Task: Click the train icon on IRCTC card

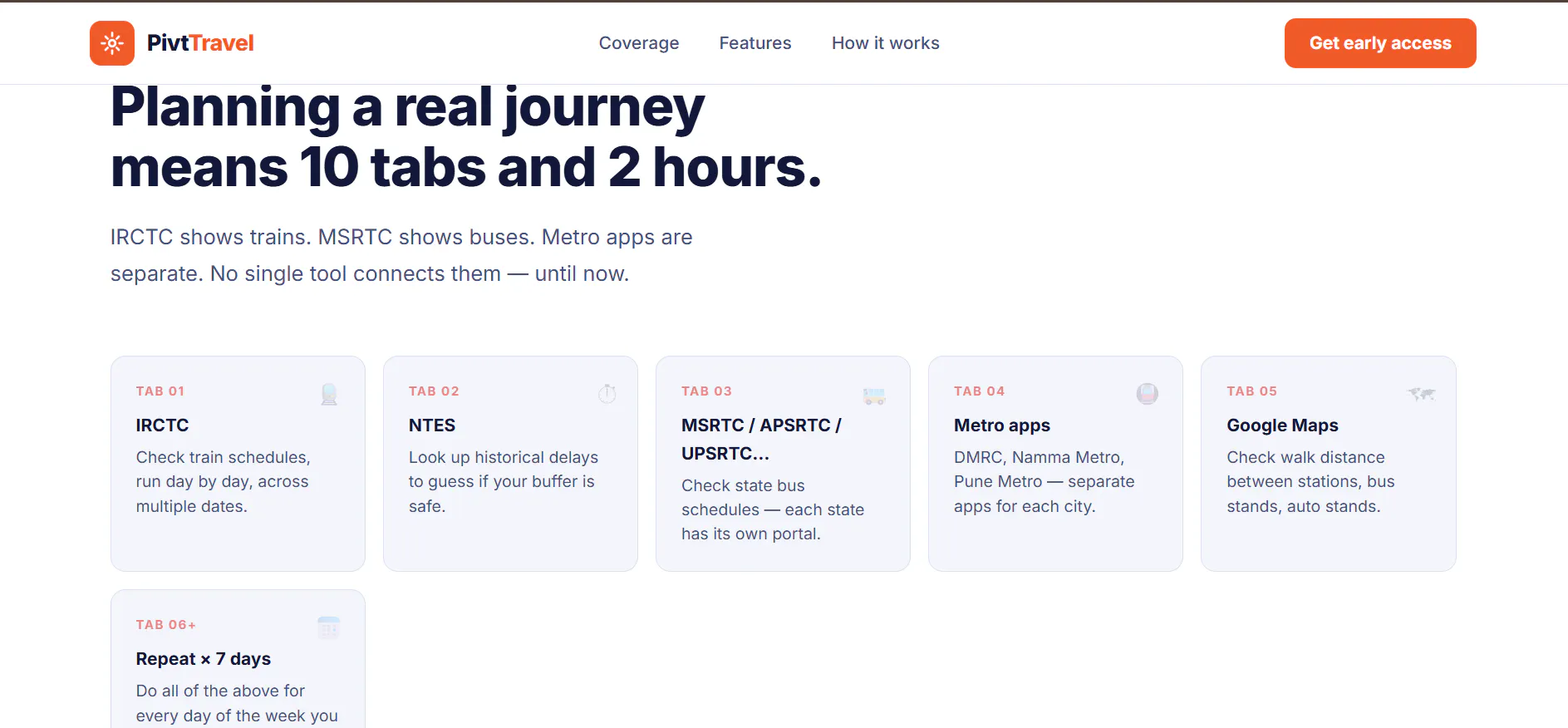Action: (329, 394)
